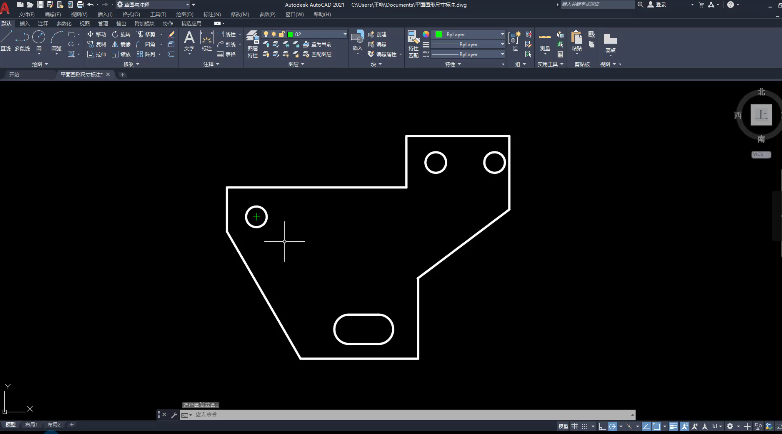Open the File menu in menu bar

[x=26, y=14]
